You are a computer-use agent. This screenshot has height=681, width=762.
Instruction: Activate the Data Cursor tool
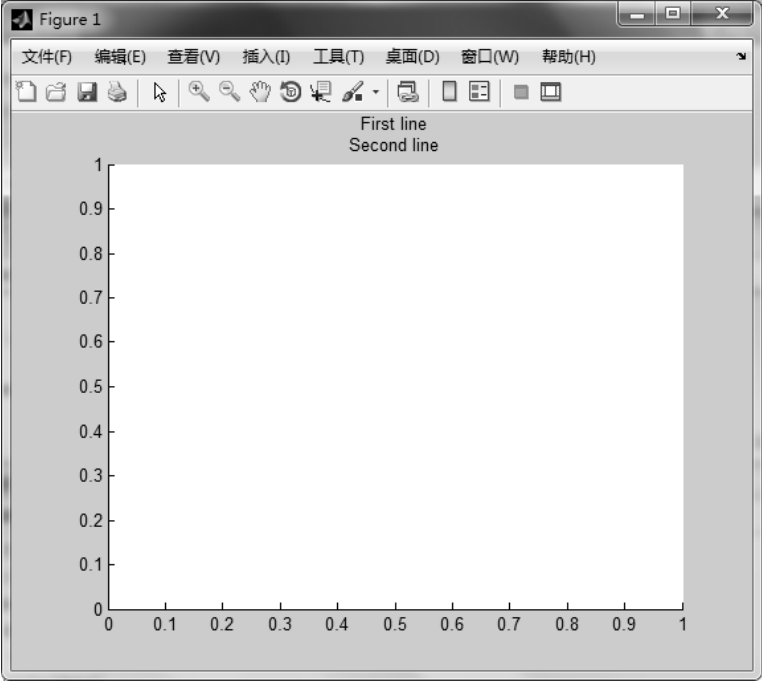tap(321, 92)
